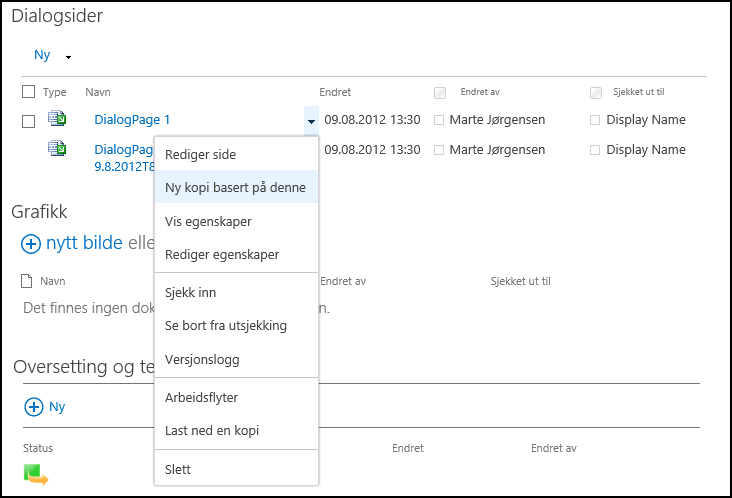Choose Vis egenskaper menu entry

[236, 221]
